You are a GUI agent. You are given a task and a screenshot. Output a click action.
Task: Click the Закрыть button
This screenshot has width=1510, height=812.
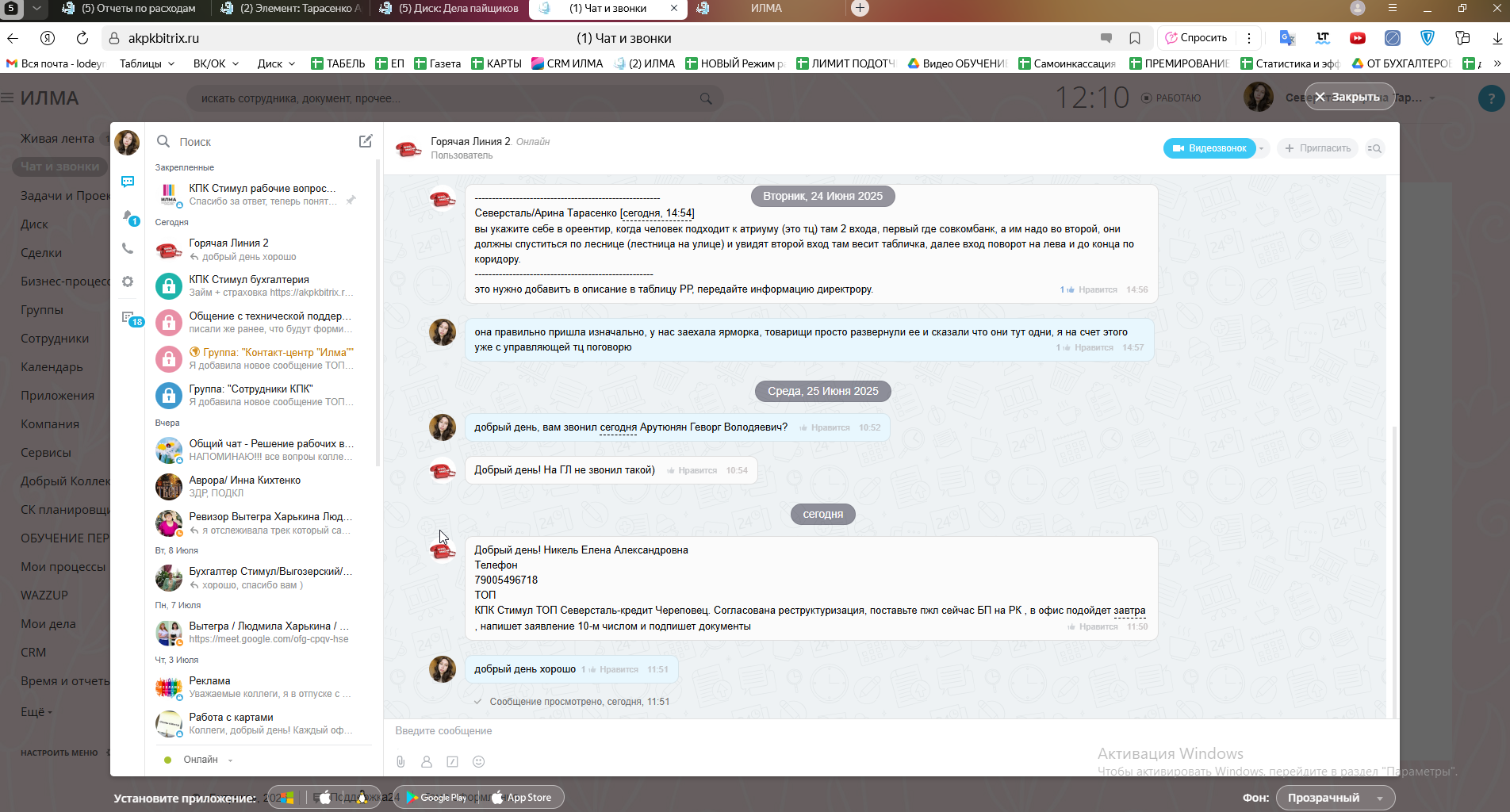click(1350, 97)
